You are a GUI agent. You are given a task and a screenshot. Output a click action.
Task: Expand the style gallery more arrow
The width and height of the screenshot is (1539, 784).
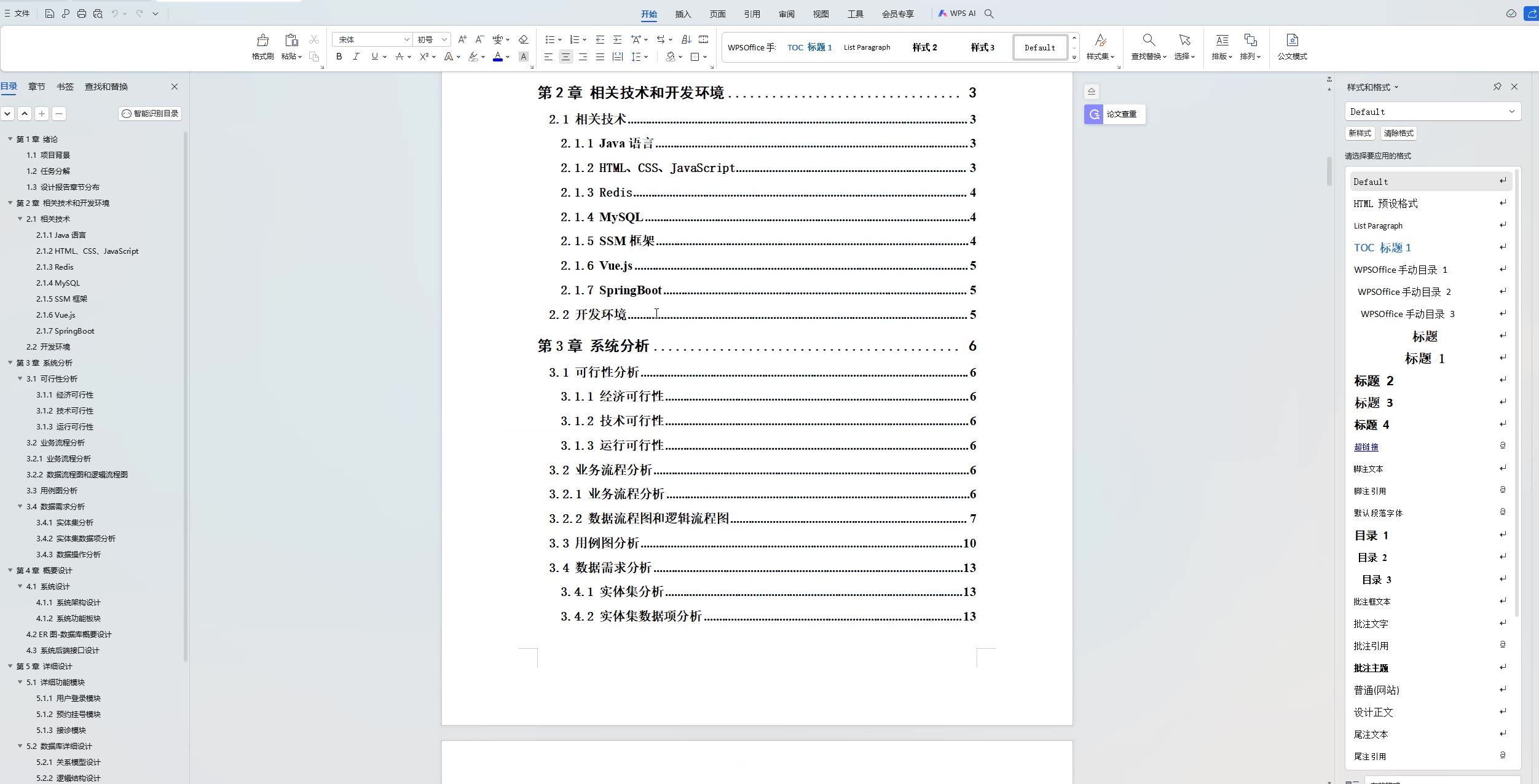pyautogui.click(x=1074, y=58)
